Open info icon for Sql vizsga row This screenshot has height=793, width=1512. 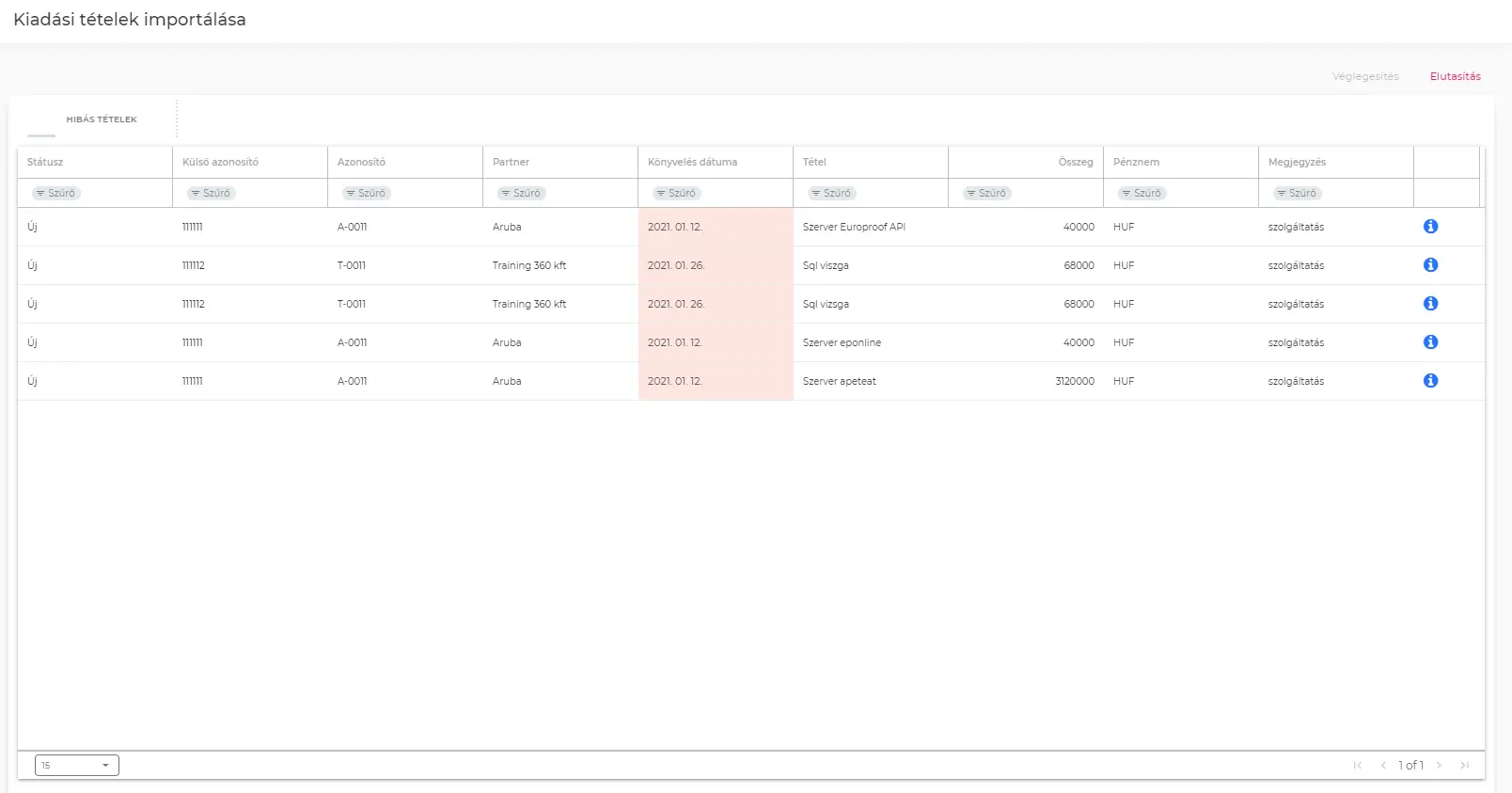(1430, 304)
